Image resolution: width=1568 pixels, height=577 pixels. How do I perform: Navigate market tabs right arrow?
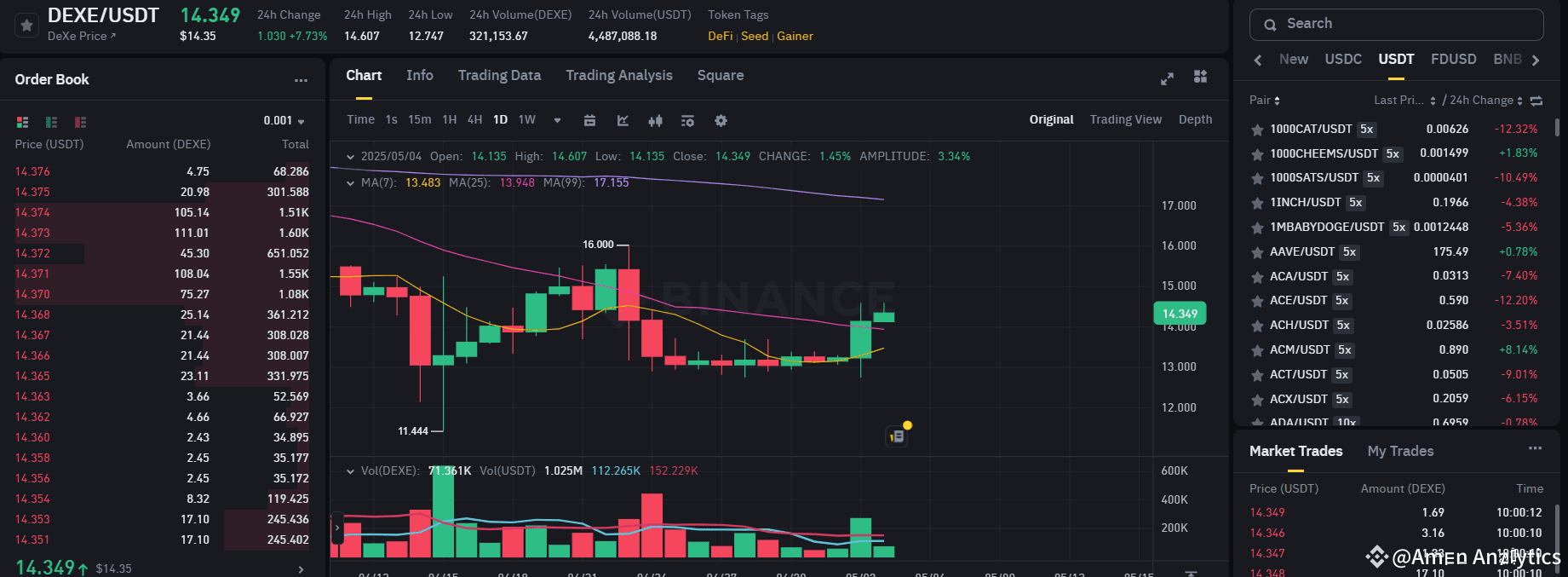tap(1536, 60)
